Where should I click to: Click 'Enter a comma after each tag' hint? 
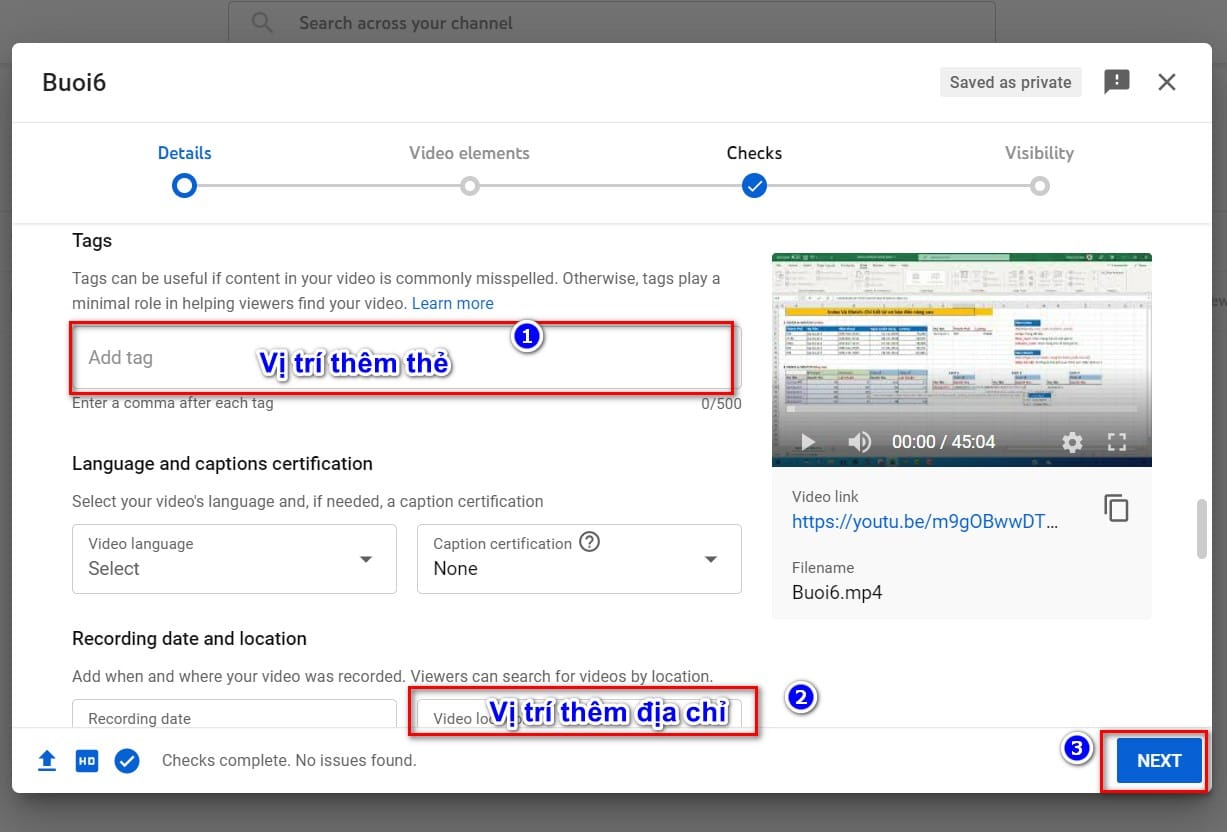[172, 403]
